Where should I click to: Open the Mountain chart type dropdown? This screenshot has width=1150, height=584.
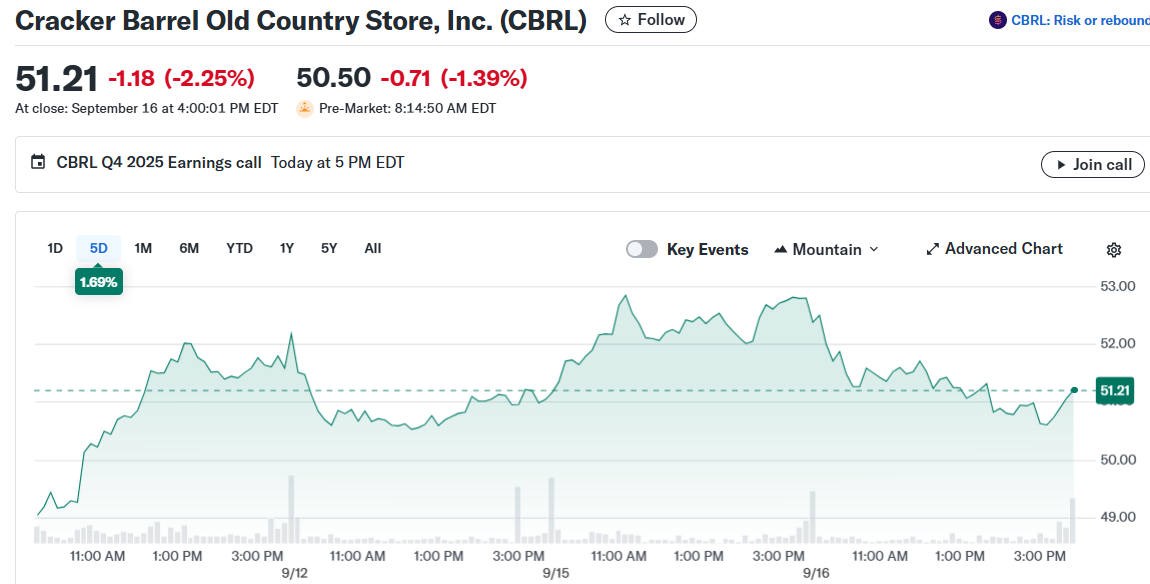tap(827, 249)
